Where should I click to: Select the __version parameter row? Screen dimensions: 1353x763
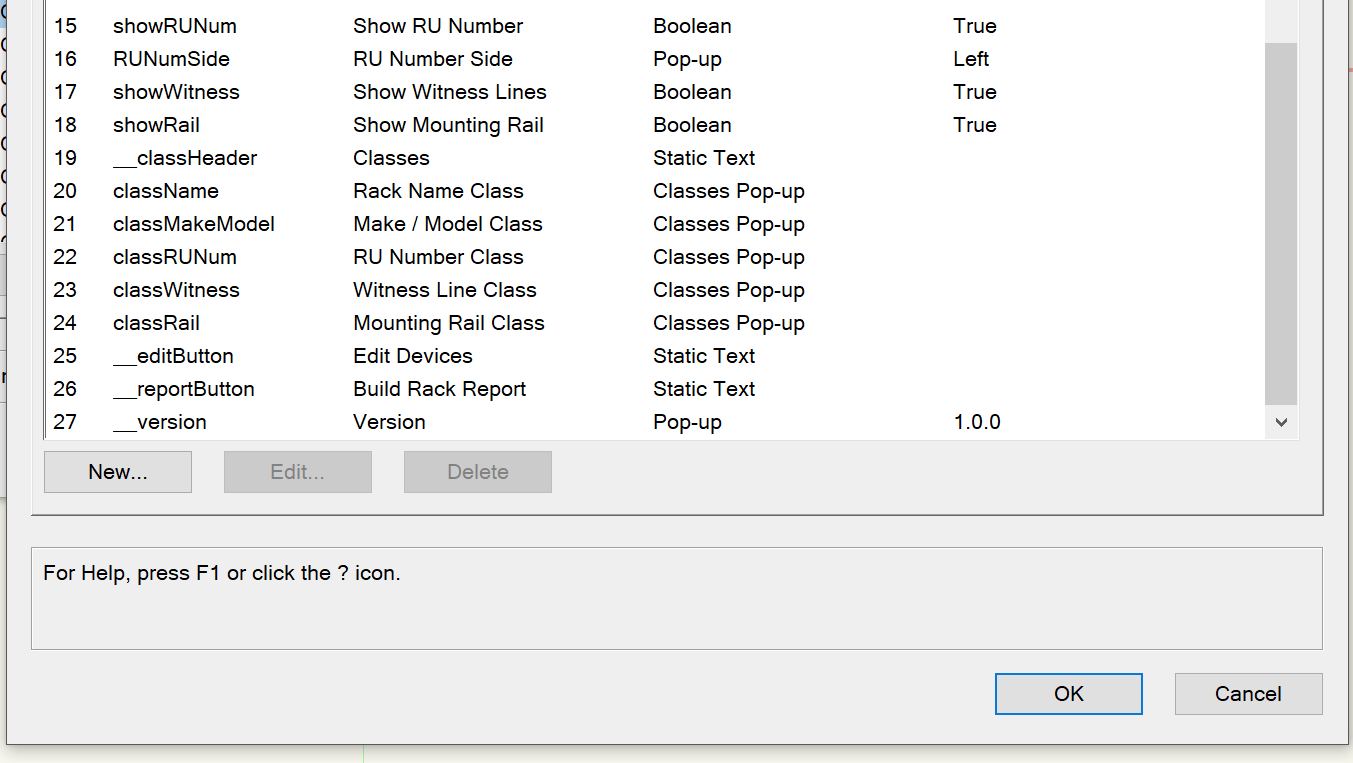pyautogui.click(x=160, y=422)
